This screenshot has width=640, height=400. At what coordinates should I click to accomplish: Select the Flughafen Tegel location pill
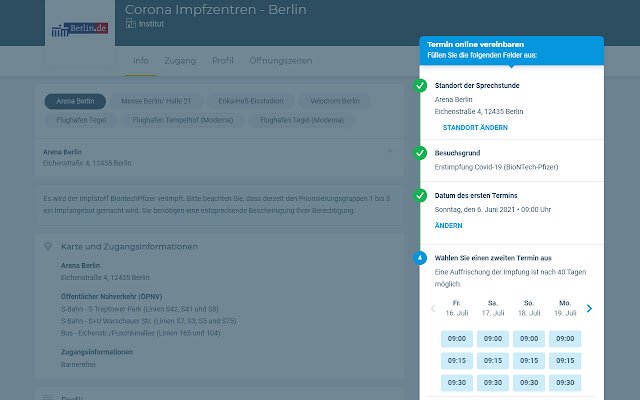pyautogui.click(x=81, y=120)
